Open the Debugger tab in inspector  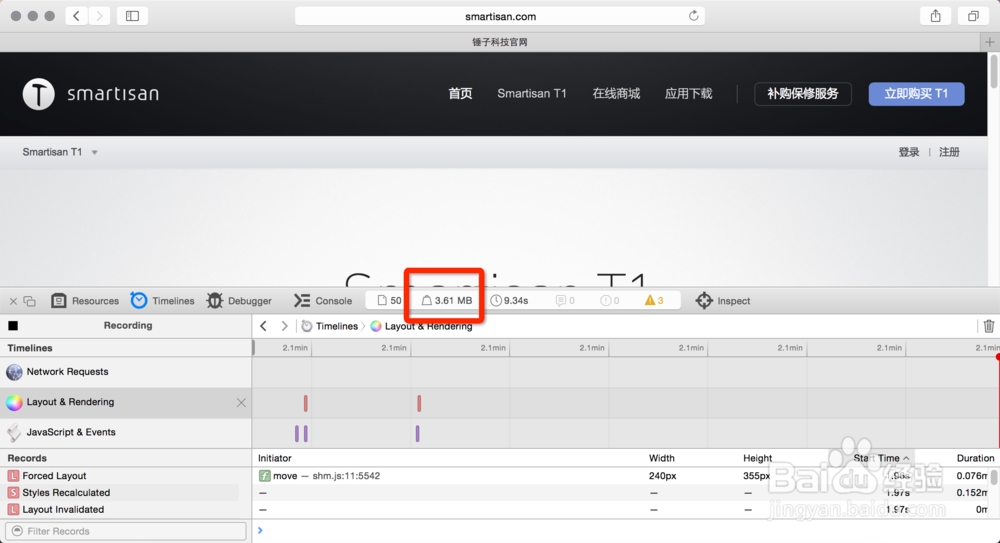[239, 301]
